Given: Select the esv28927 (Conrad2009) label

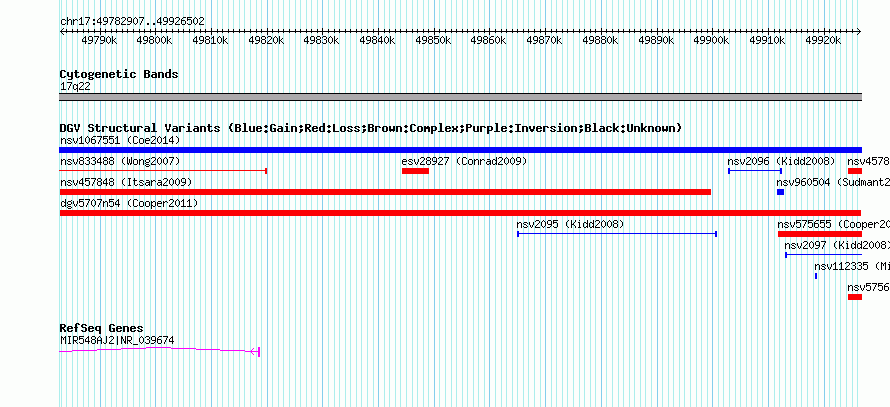Looking at the screenshot, I should (x=464, y=161).
